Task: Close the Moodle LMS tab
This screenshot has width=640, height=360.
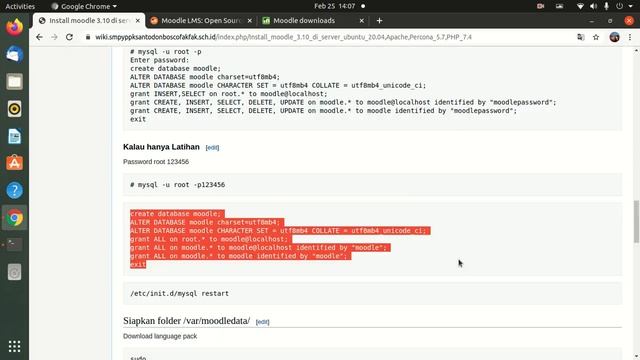Action: (x=249, y=20)
